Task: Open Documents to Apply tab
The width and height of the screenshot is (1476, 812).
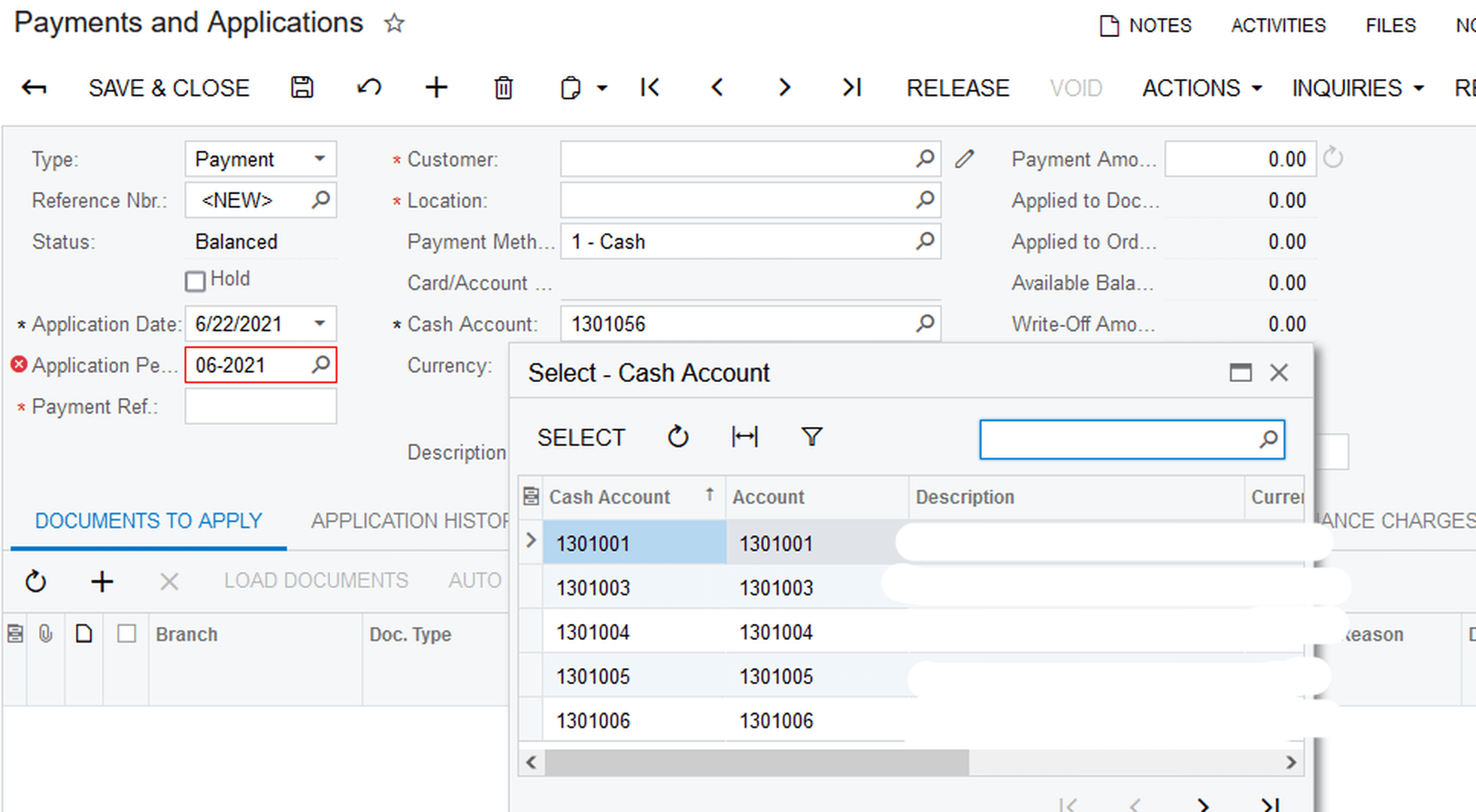Action: click(148, 520)
